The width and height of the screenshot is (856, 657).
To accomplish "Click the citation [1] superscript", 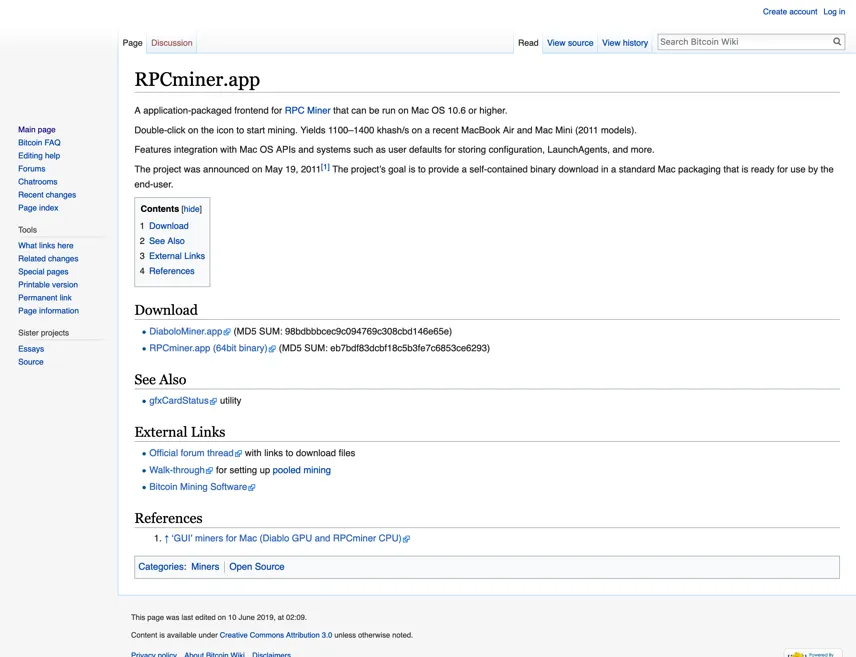I will (x=325, y=167).
